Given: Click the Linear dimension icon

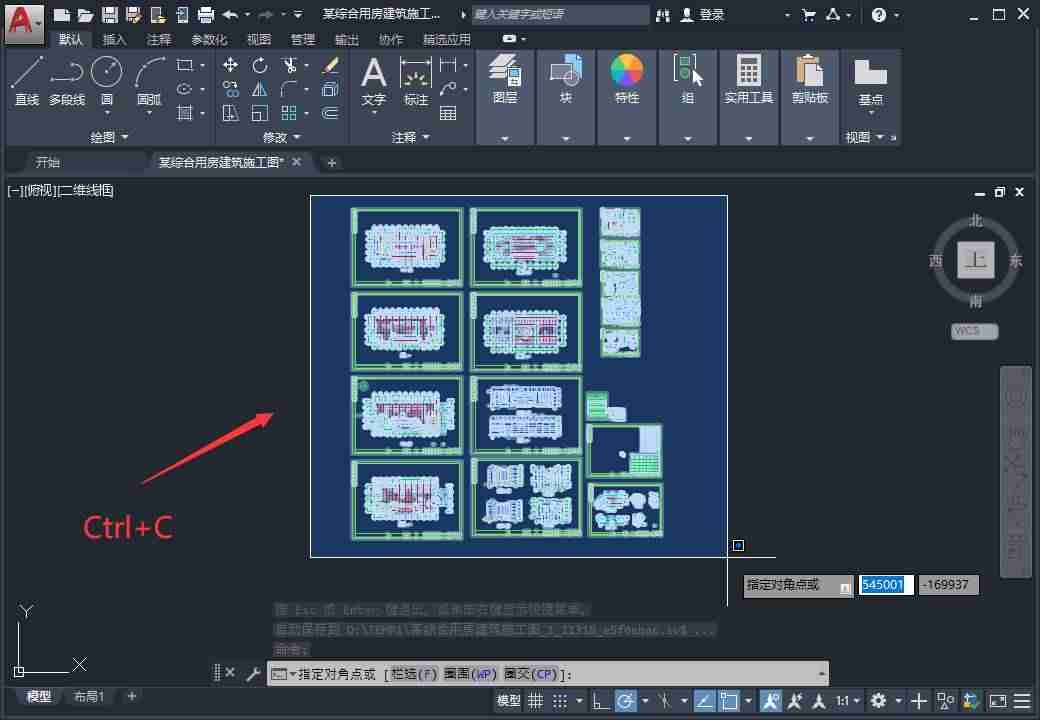Looking at the screenshot, I should point(448,64).
